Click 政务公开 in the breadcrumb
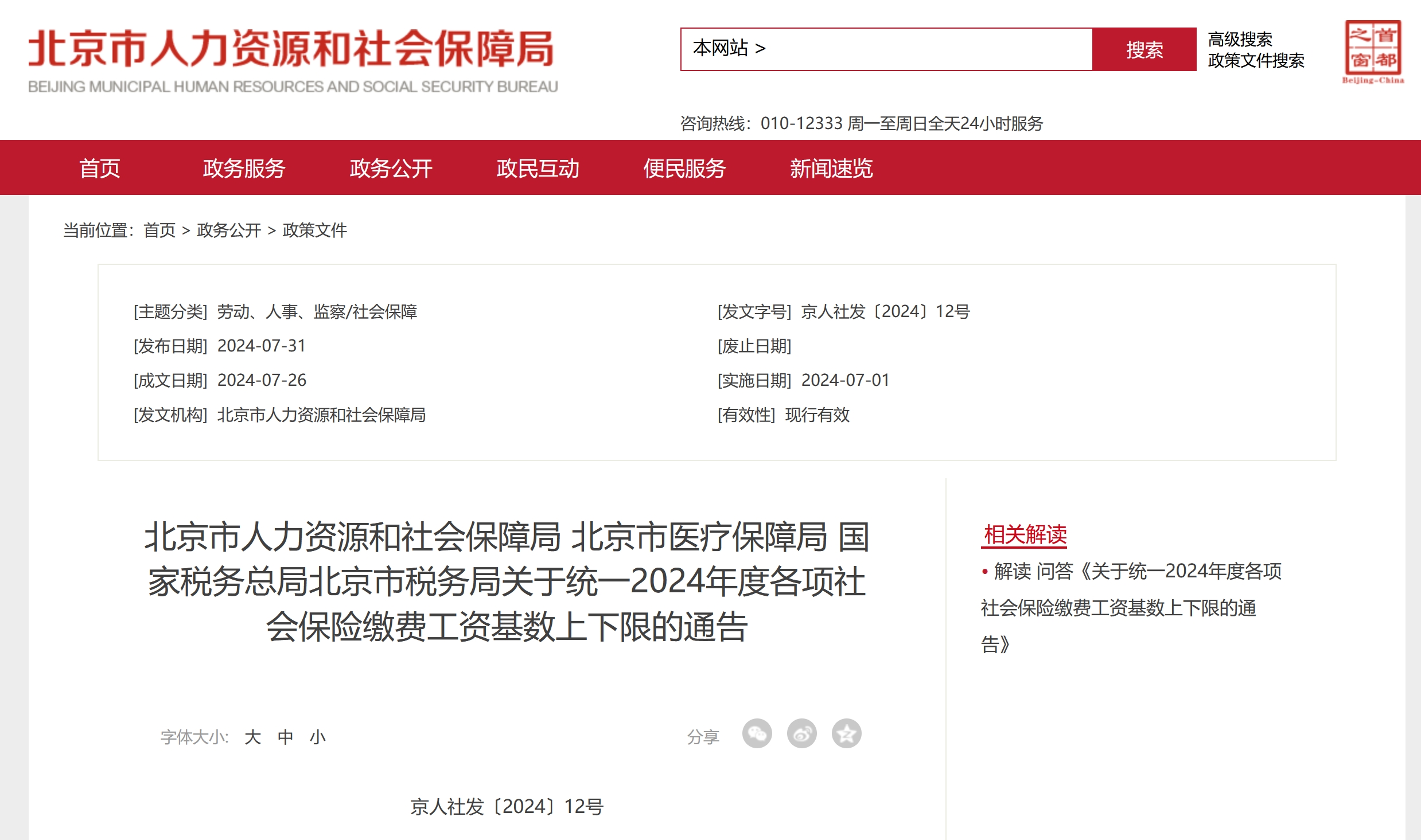Image resolution: width=1421 pixels, height=840 pixels. pyautogui.click(x=229, y=230)
